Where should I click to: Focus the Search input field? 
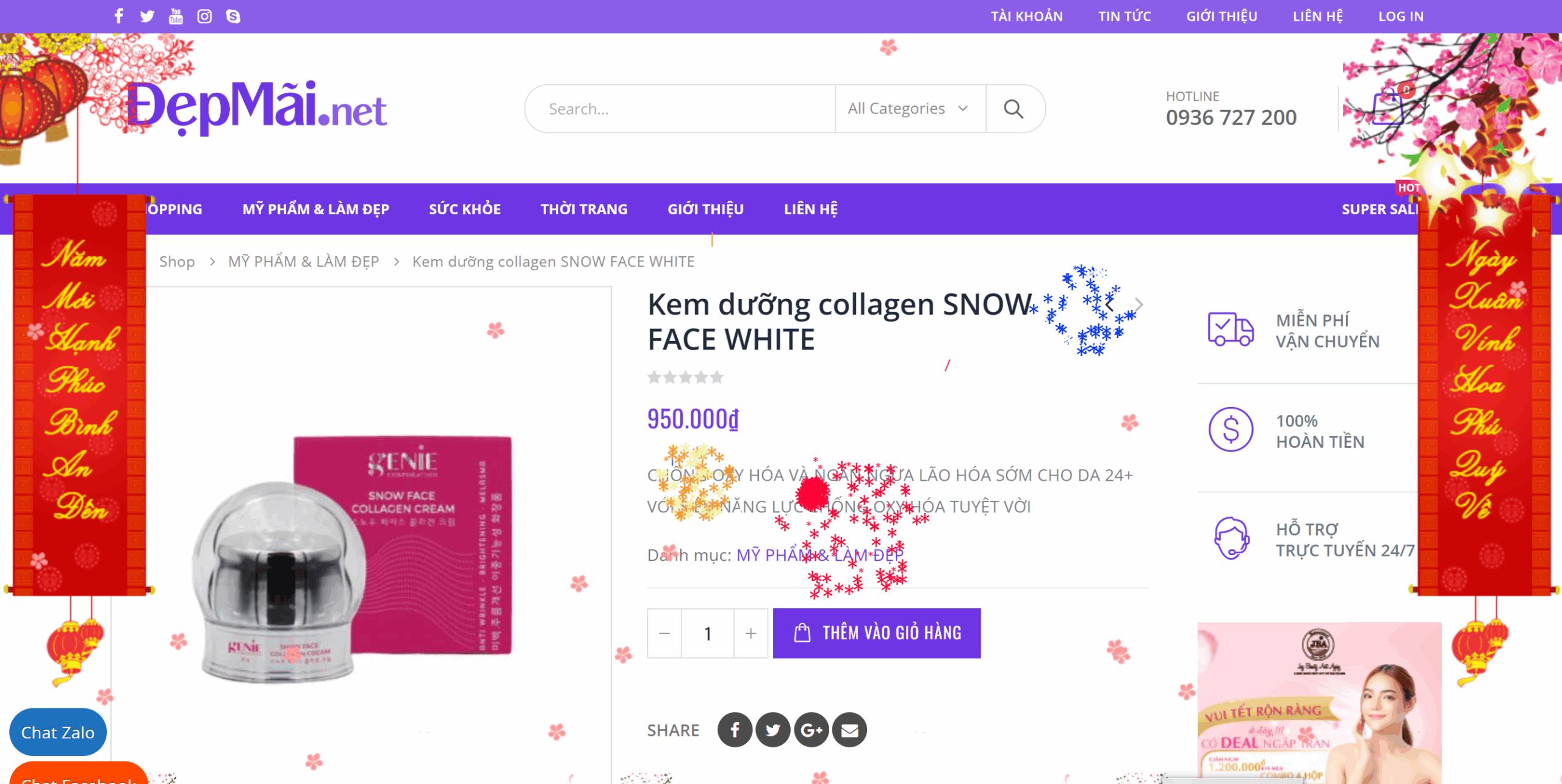[x=680, y=109]
